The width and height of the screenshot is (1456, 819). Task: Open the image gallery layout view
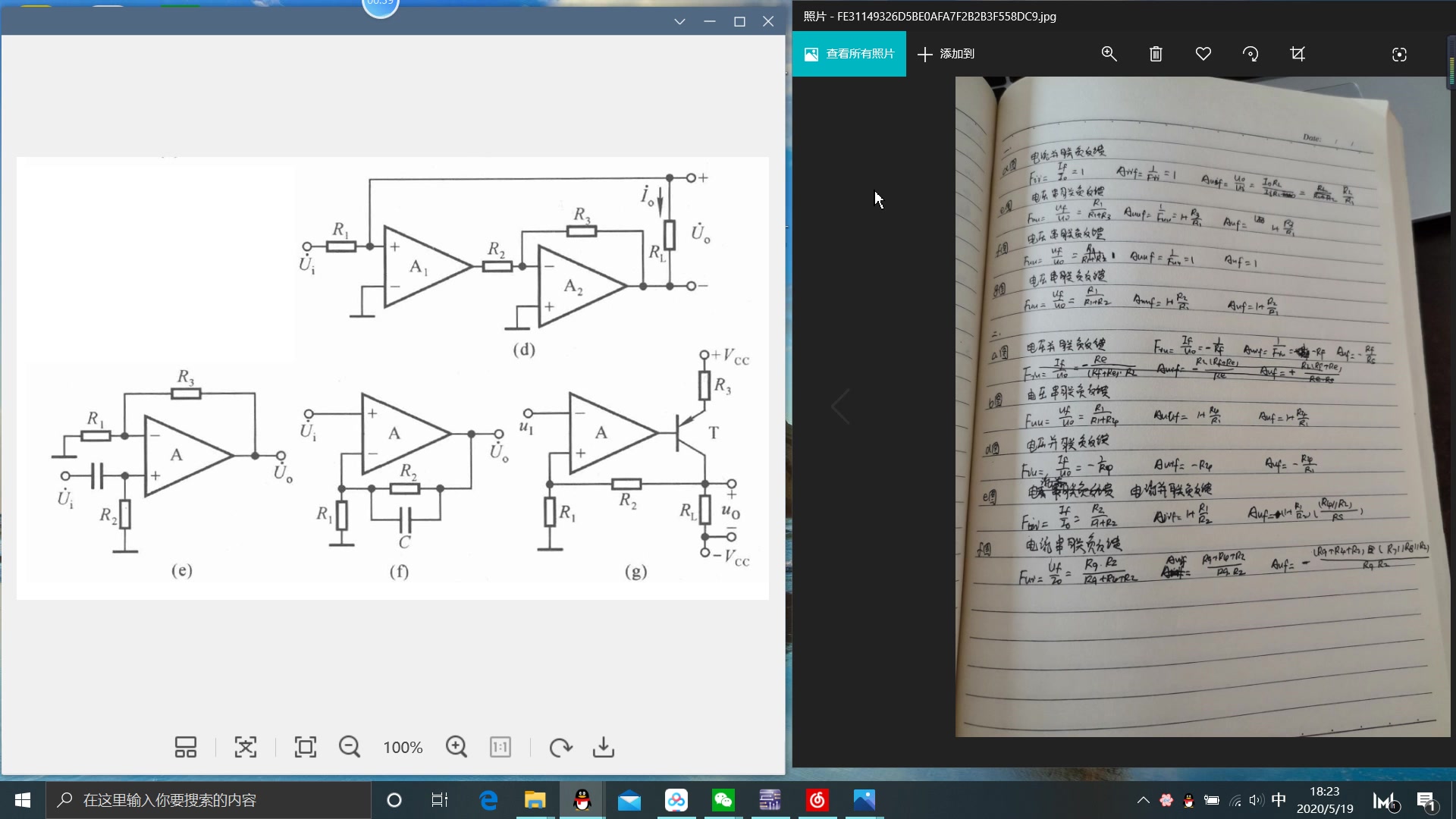pyautogui.click(x=186, y=747)
